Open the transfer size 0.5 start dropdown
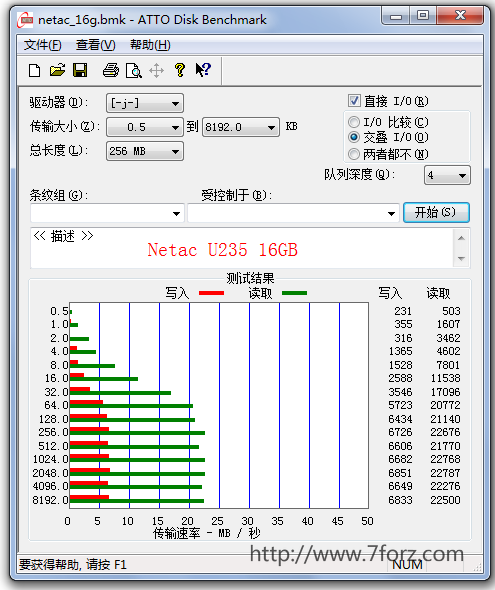 pos(145,127)
